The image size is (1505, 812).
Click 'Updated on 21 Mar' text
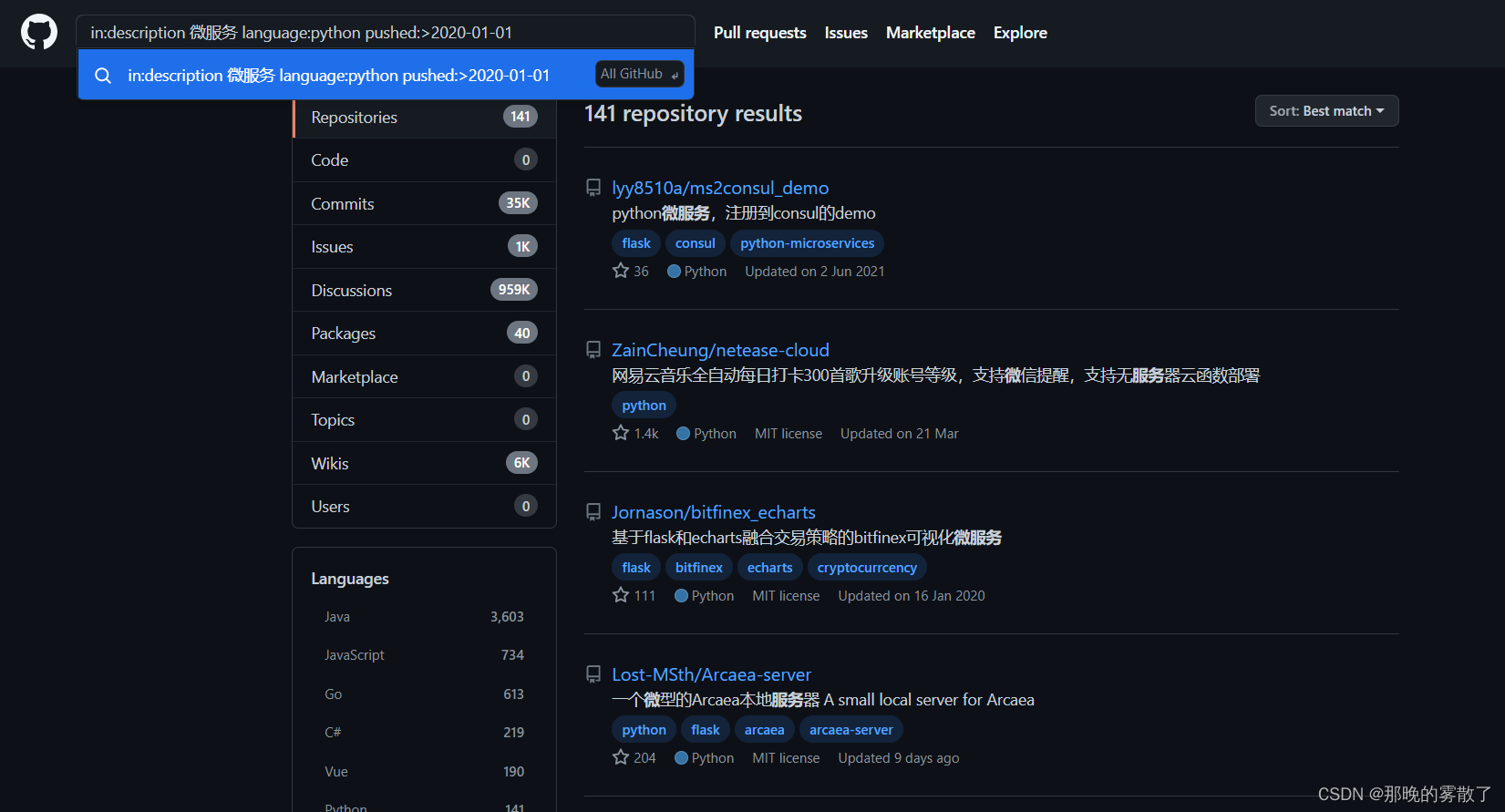point(900,433)
